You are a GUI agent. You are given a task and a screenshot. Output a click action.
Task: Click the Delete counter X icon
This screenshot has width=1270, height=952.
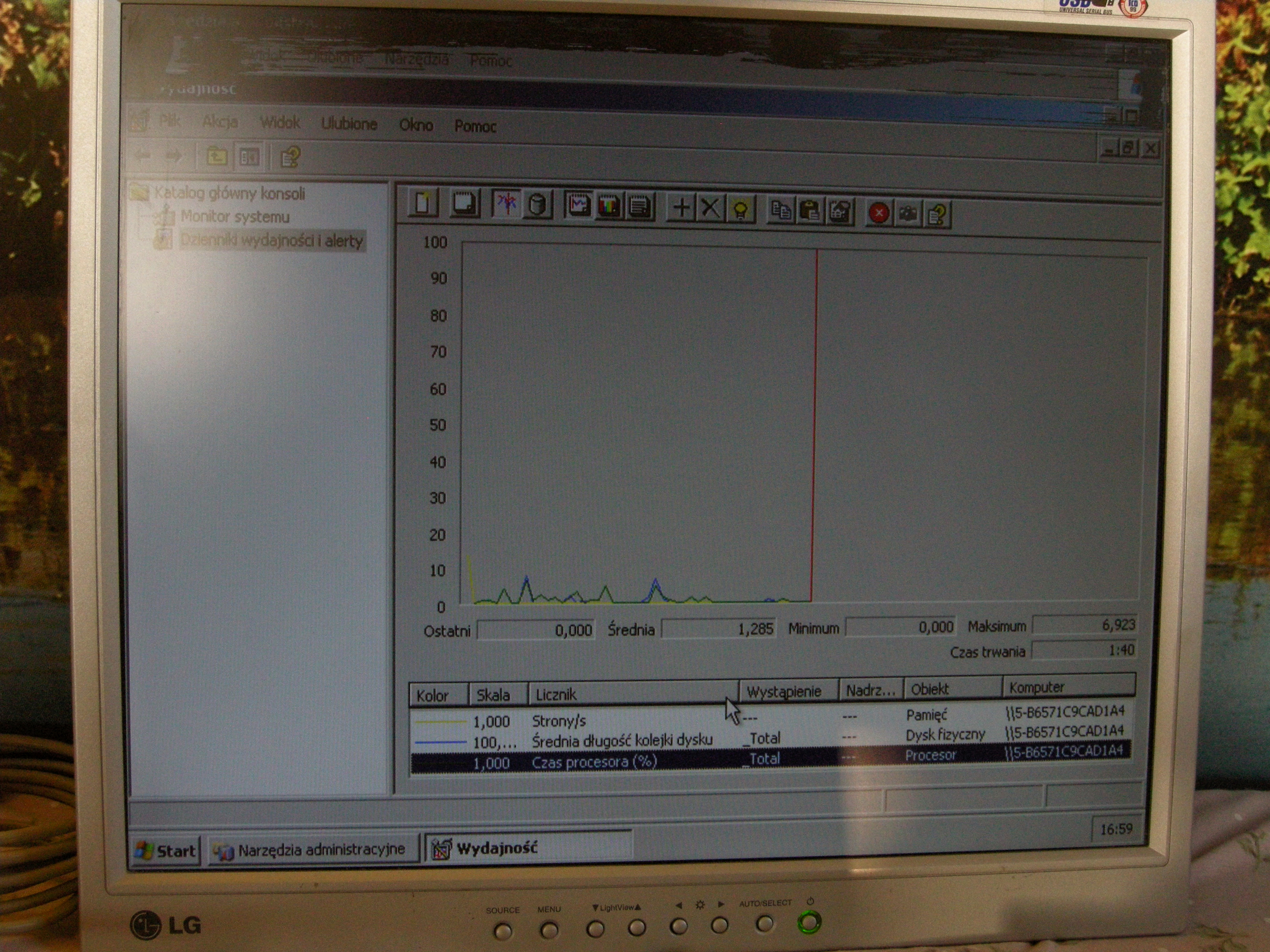[x=711, y=208]
